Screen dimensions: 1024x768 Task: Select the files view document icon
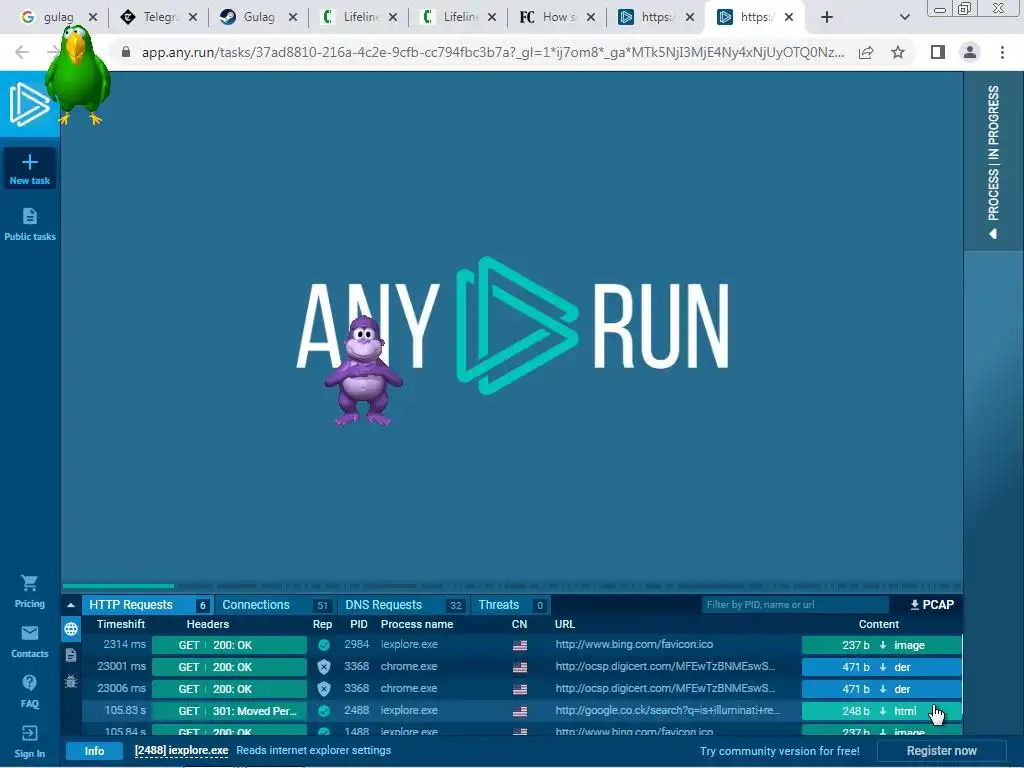pos(71,655)
